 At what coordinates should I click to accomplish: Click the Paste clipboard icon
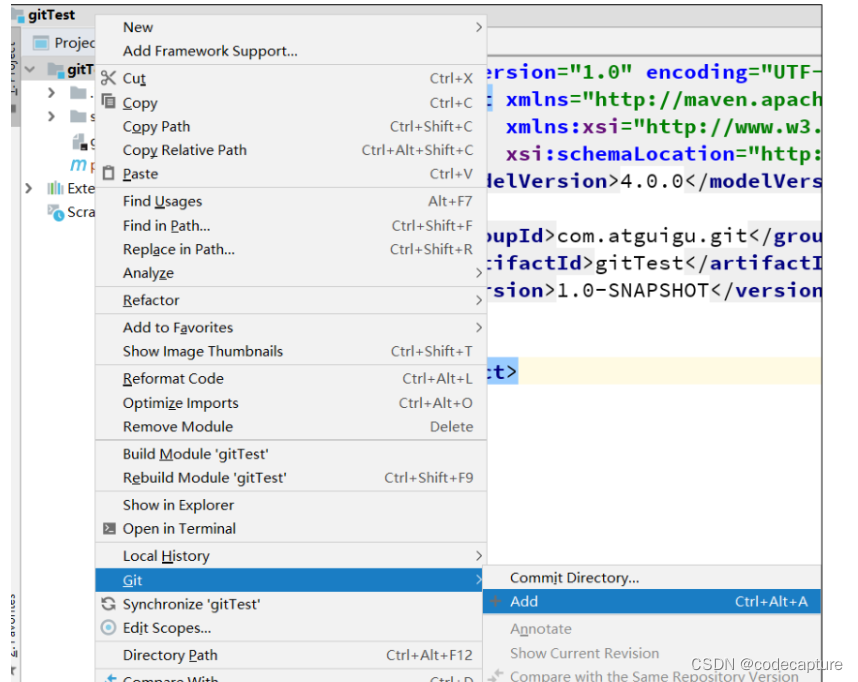(109, 173)
